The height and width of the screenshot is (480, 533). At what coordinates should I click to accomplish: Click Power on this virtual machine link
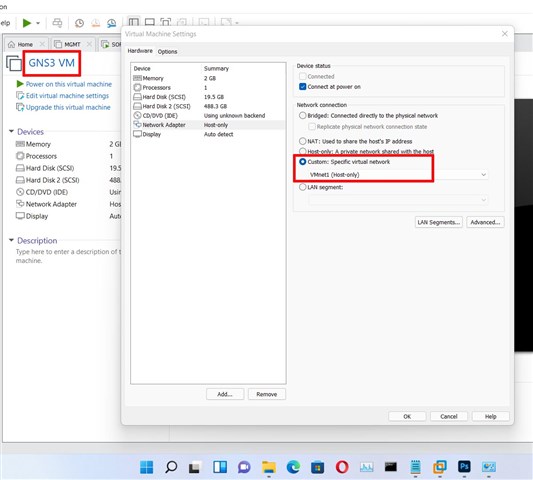coord(68,84)
